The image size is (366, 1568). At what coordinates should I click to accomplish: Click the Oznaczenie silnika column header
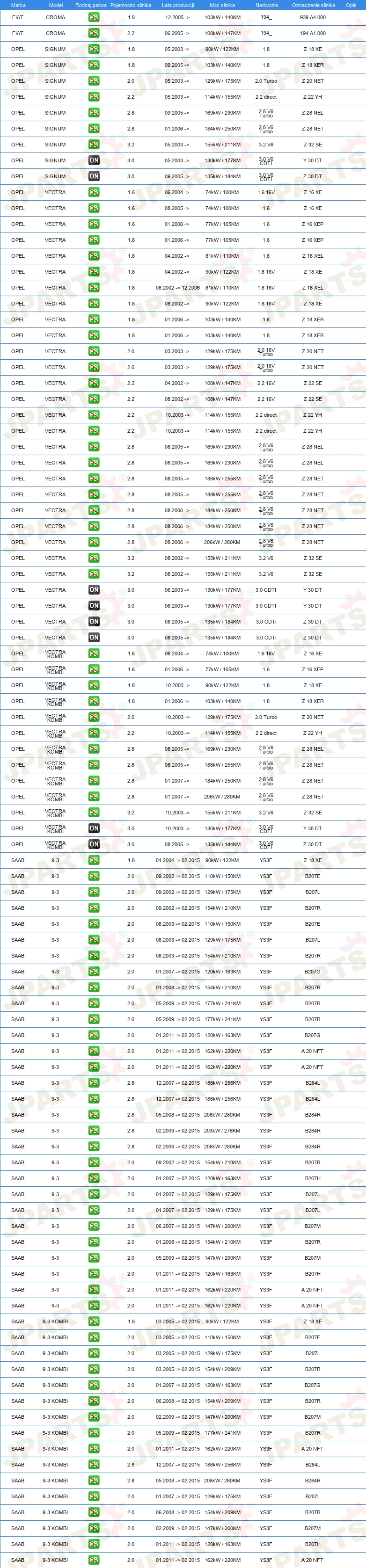click(313, 5)
